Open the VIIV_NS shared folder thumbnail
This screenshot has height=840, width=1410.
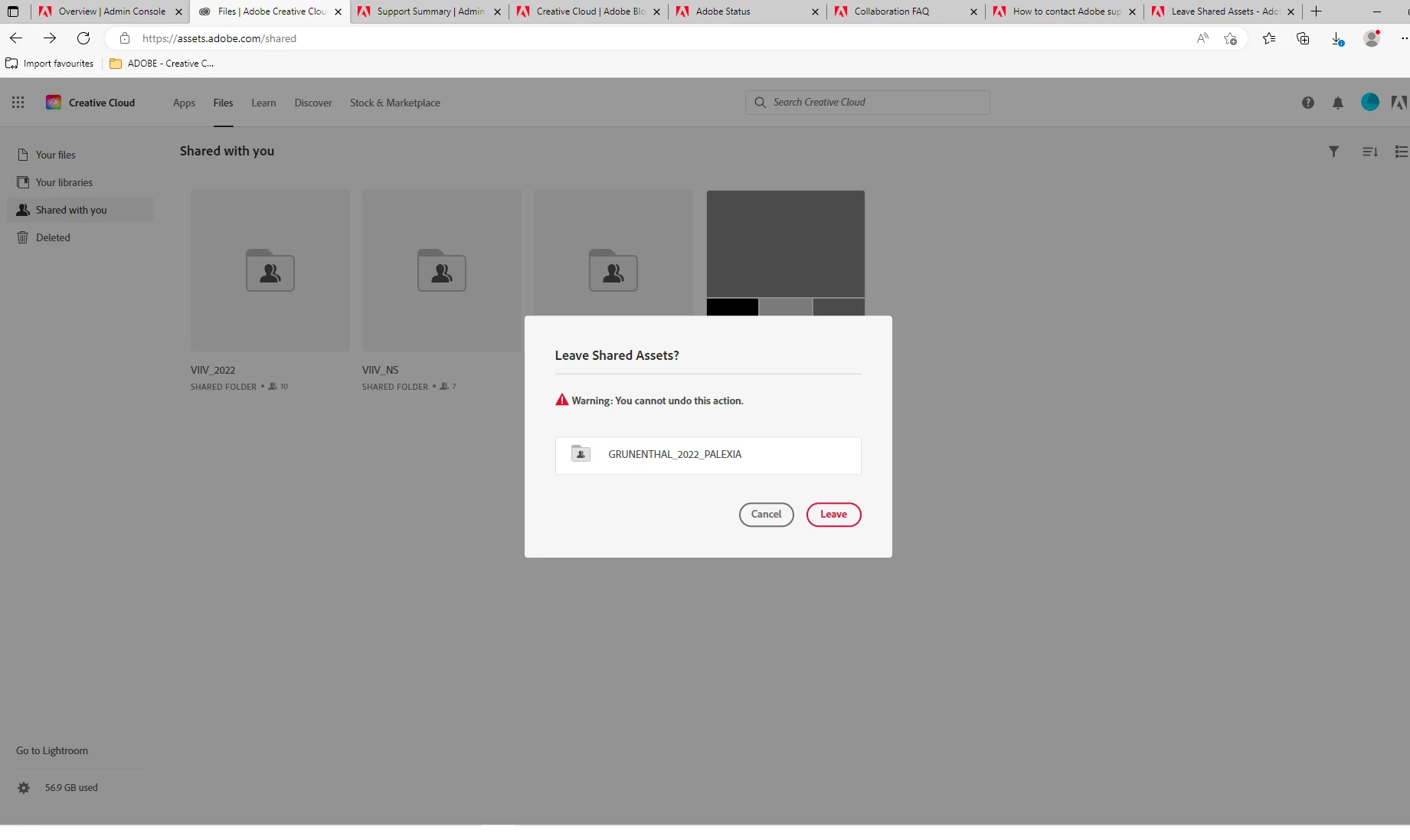pos(442,270)
